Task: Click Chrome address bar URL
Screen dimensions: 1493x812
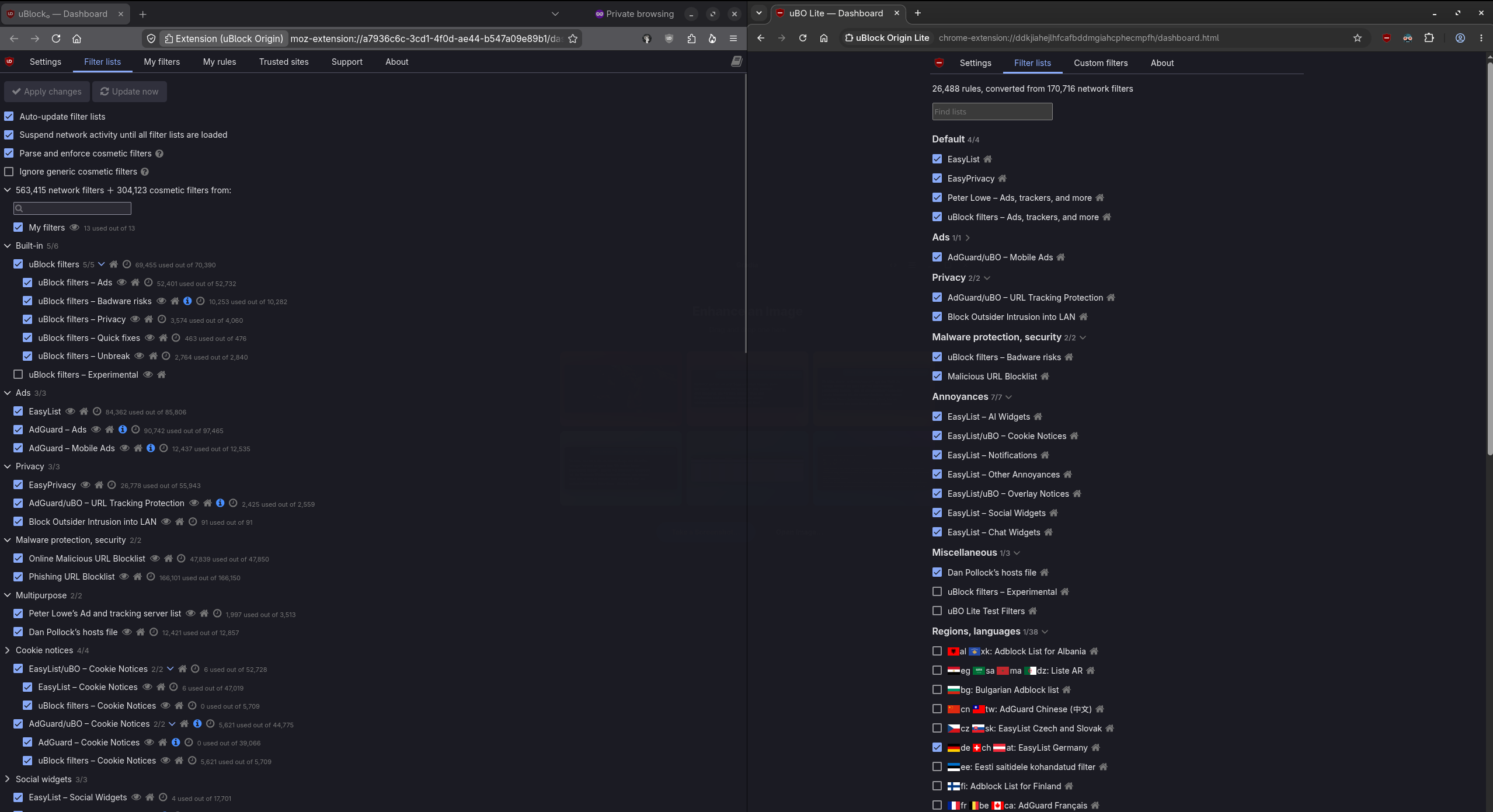Action: coord(1078,38)
